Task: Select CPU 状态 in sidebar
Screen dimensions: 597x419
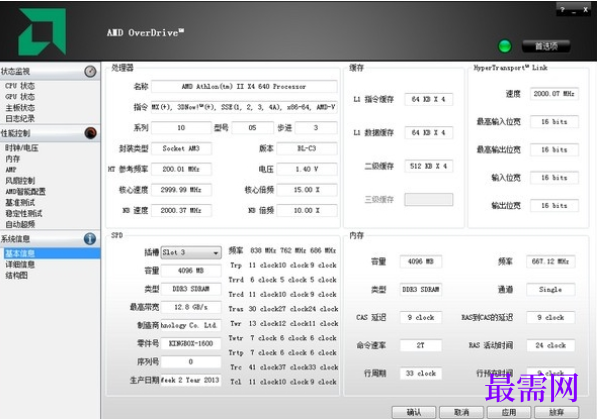Action: pyautogui.click(x=20, y=86)
